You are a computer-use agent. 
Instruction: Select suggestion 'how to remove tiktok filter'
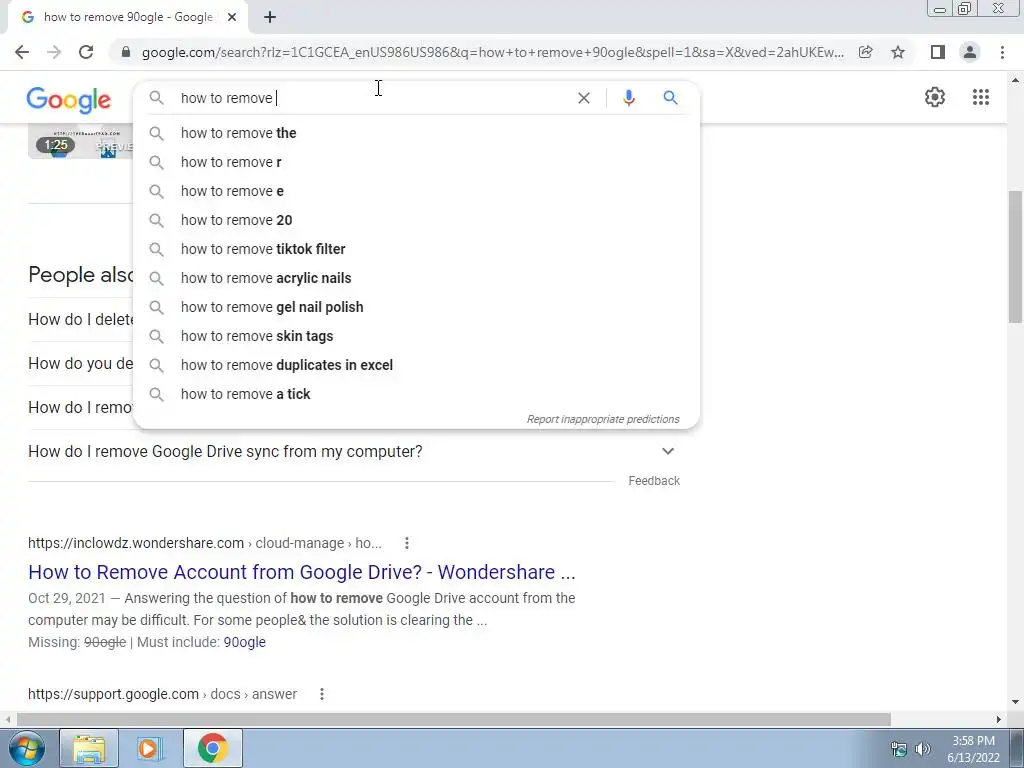tap(417, 249)
